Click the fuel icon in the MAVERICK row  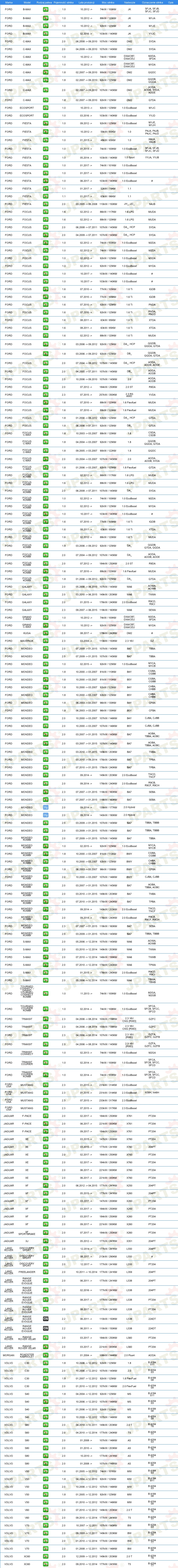tap(46, 640)
